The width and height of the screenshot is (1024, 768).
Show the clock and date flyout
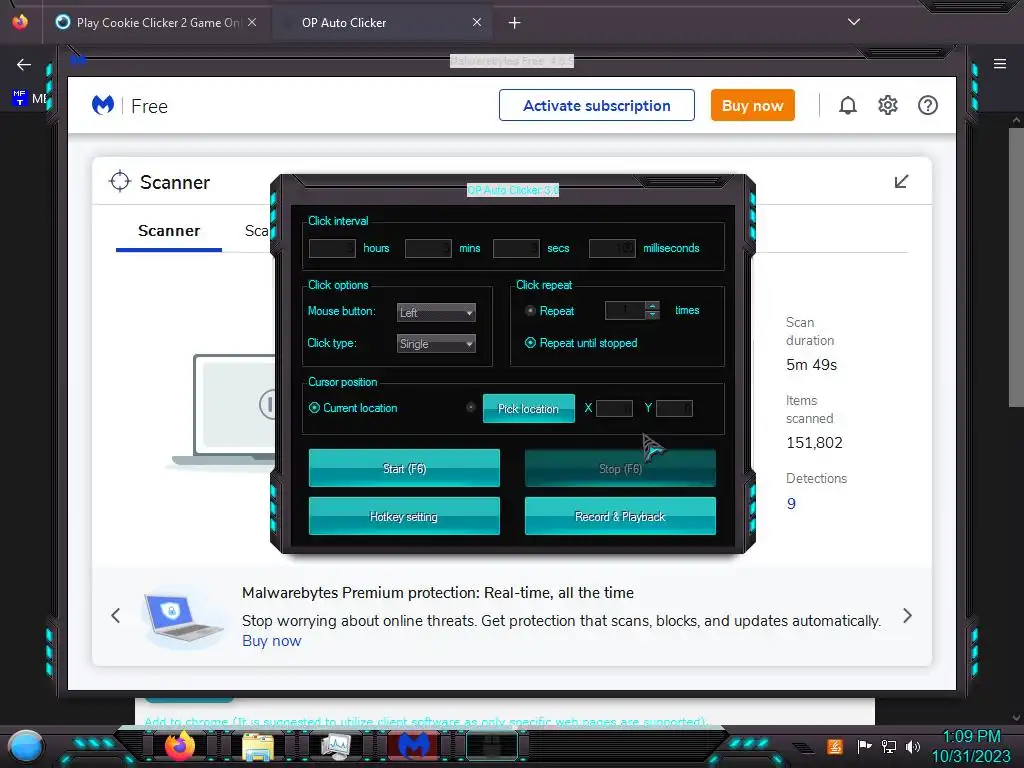coord(971,746)
